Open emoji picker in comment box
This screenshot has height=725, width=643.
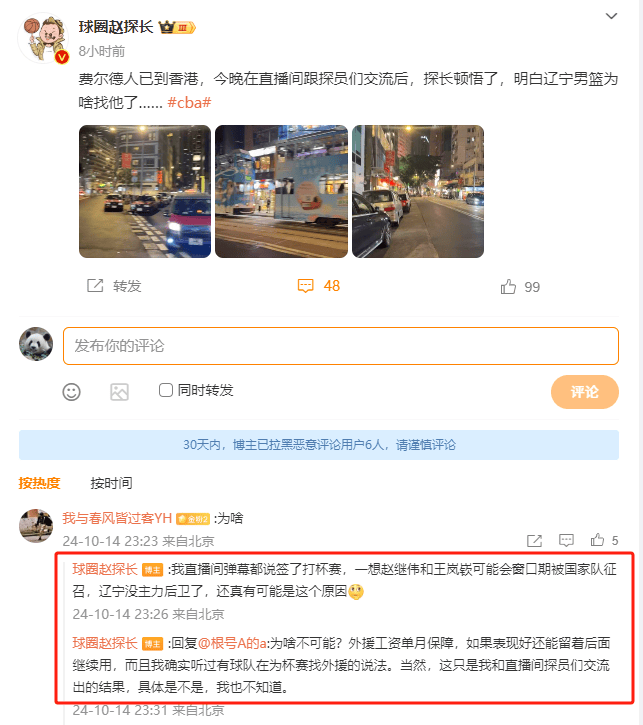72,392
